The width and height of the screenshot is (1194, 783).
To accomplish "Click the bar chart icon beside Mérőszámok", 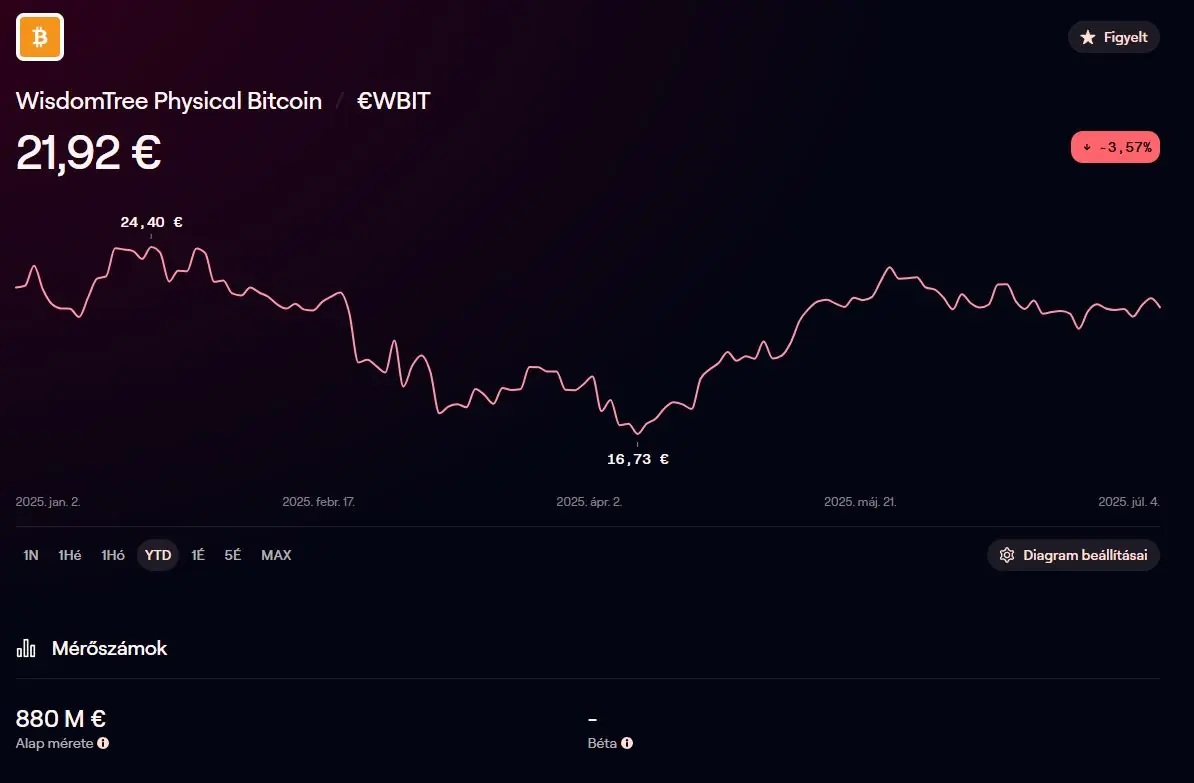I will (x=26, y=648).
